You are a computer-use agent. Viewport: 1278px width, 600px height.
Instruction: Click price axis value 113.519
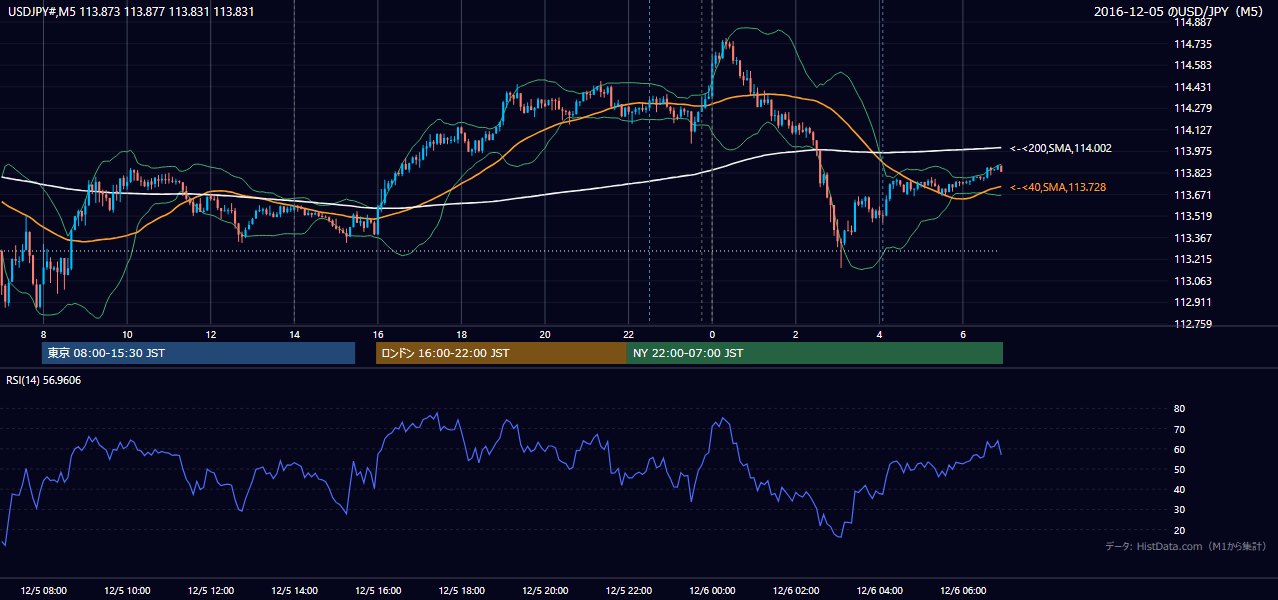(1194, 216)
